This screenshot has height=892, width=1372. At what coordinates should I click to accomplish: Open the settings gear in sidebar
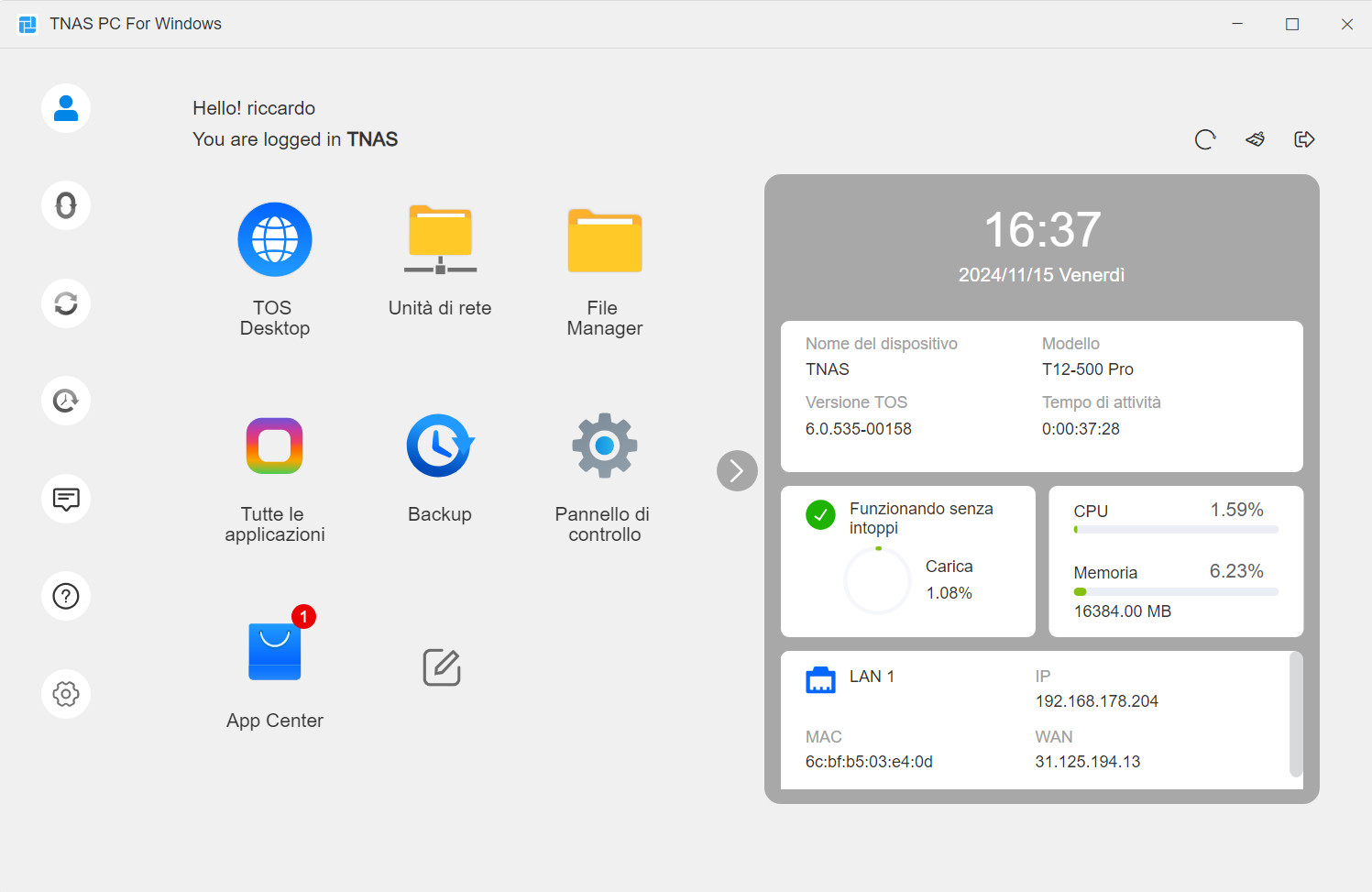tap(66, 694)
